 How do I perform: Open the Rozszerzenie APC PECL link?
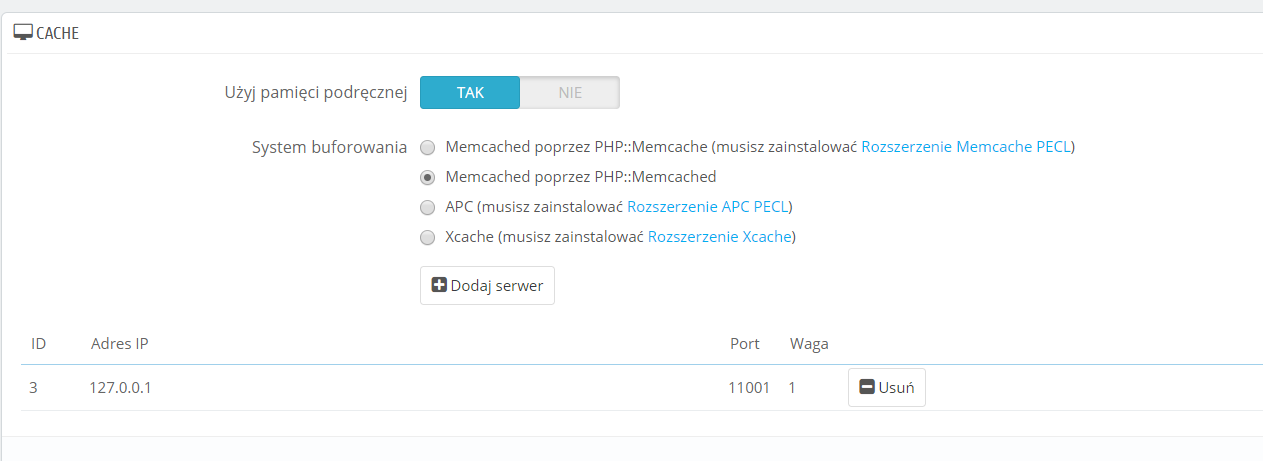[x=707, y=207]
